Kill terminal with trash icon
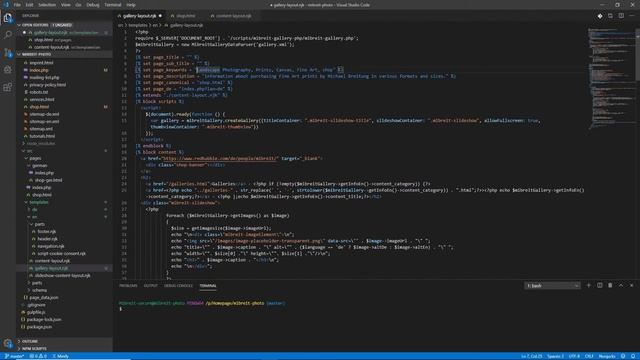640x360 pixels. pos(610,285)
